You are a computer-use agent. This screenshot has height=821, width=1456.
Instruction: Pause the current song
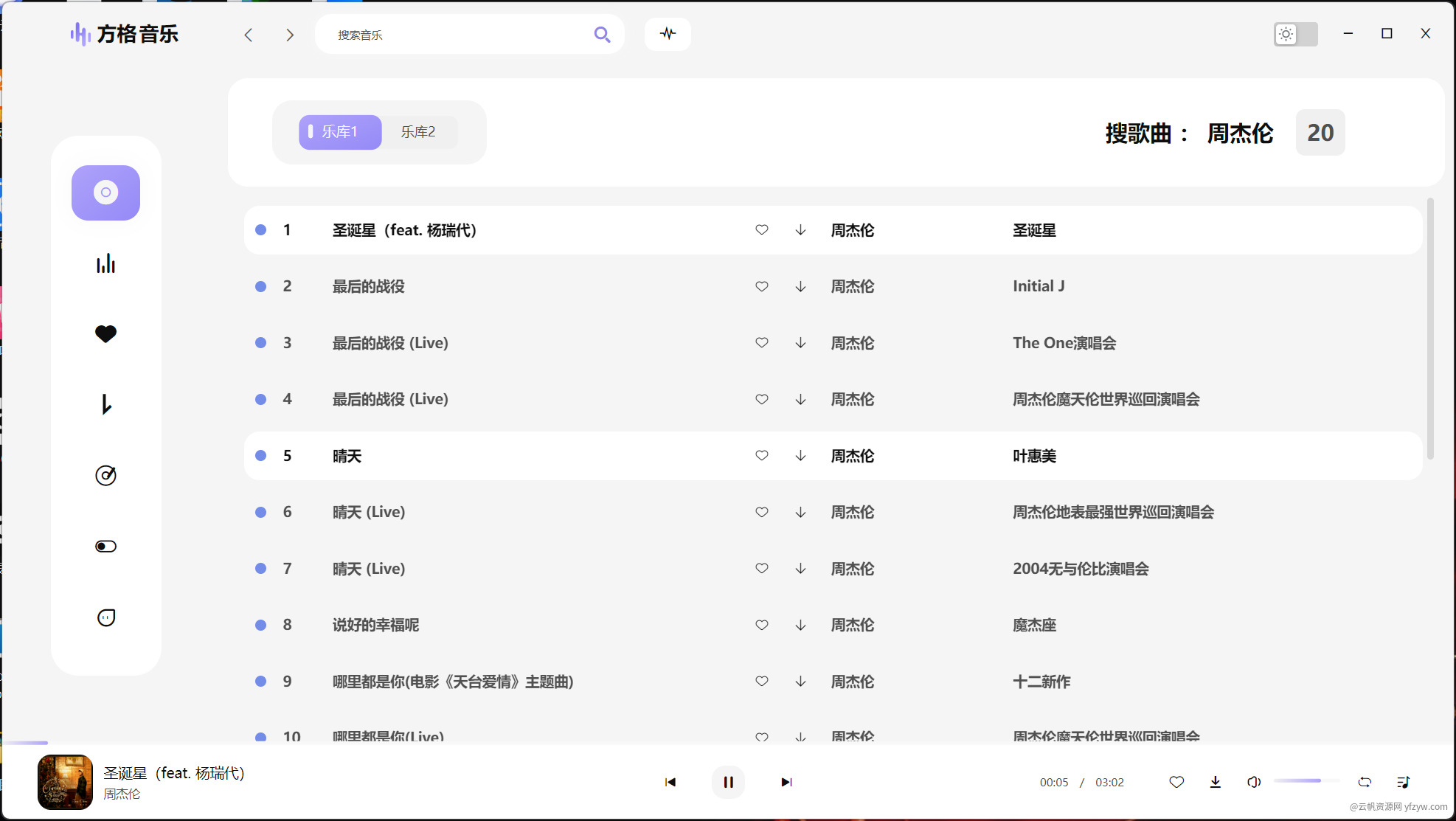click(x=728, y=782)
